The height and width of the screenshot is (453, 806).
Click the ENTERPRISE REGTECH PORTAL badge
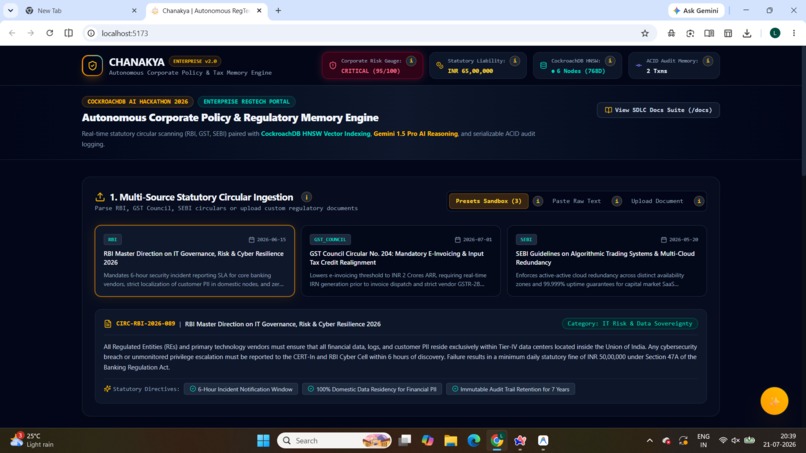coord(246,101)
